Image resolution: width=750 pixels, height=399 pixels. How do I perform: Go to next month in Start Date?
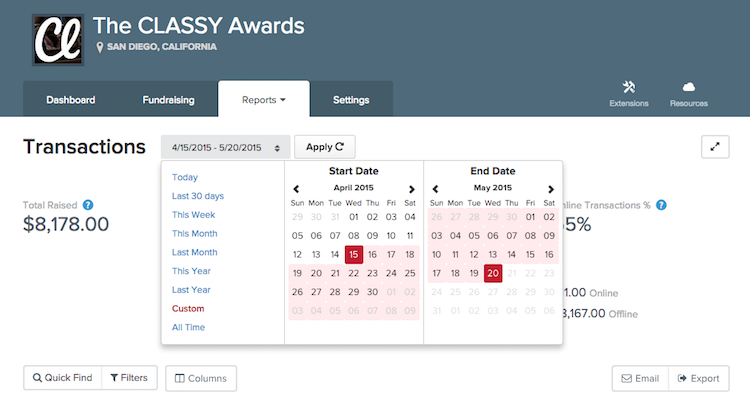411,189
